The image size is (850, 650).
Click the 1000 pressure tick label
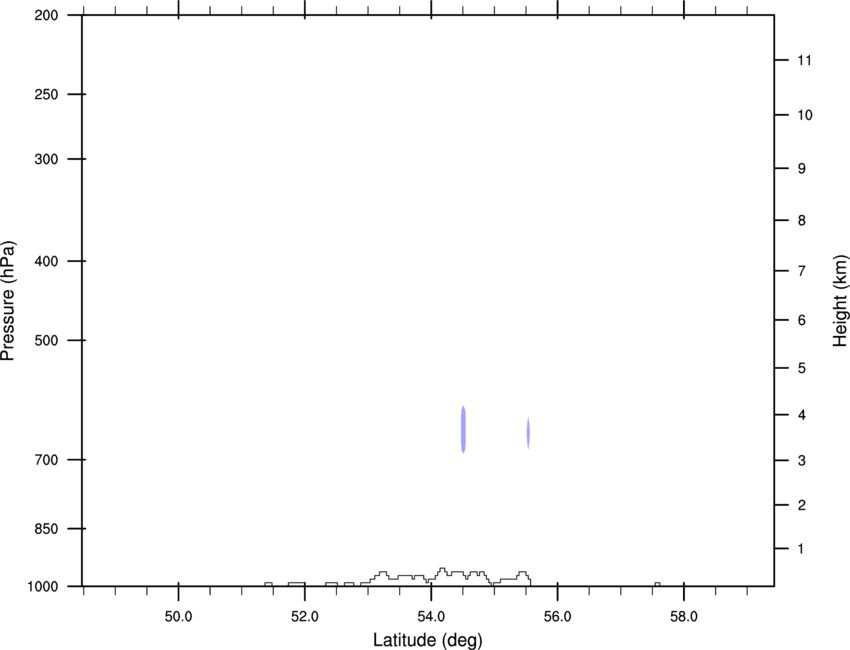click(43, 586)
